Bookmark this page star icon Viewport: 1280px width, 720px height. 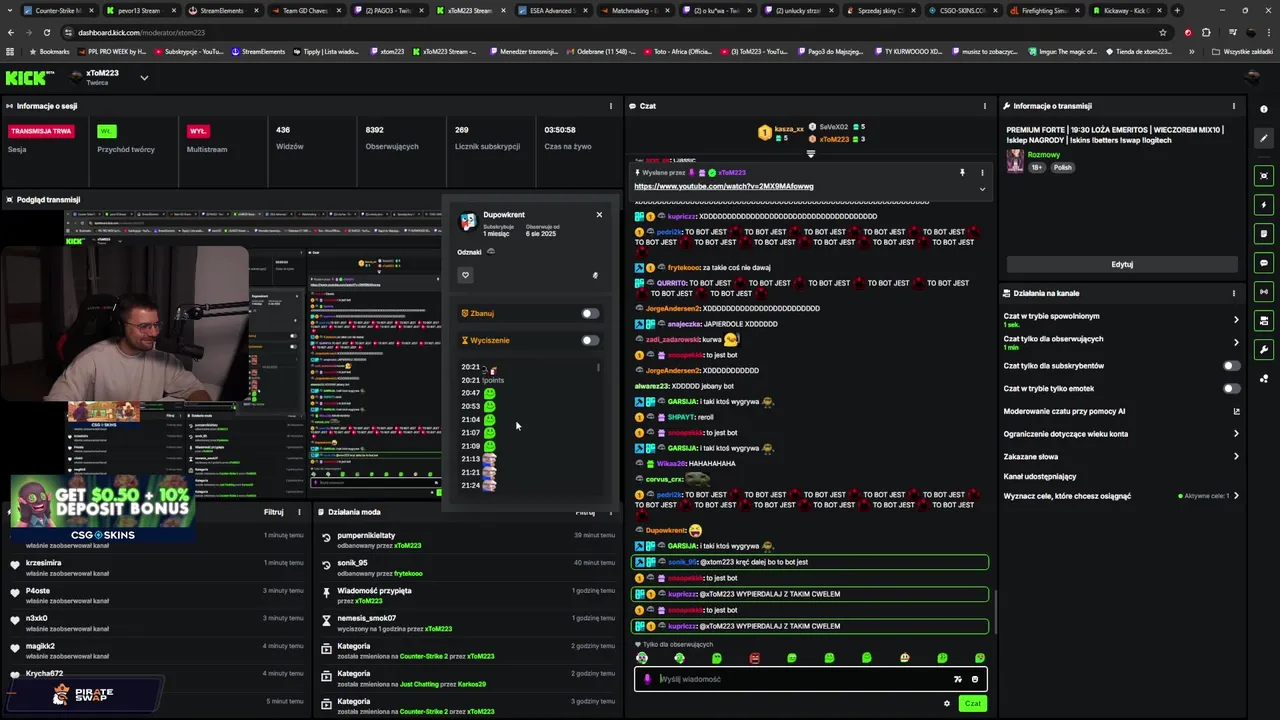click(1163, 32)
